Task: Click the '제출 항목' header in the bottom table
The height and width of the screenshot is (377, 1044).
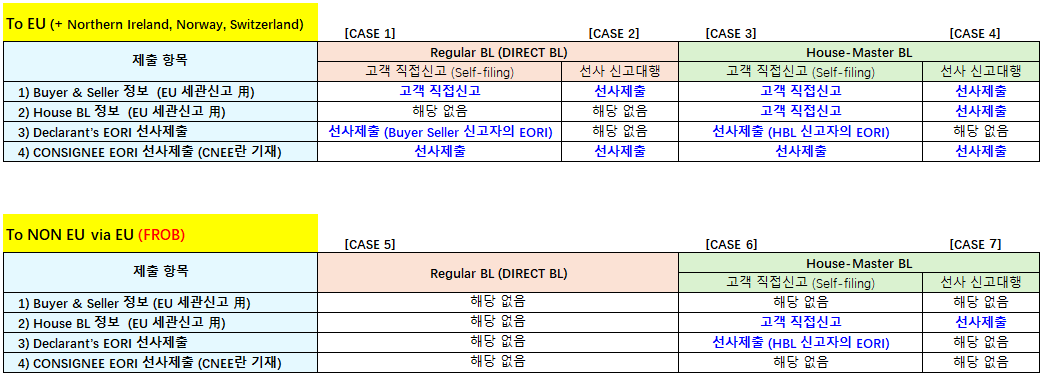Action: (x=160, y=272)
